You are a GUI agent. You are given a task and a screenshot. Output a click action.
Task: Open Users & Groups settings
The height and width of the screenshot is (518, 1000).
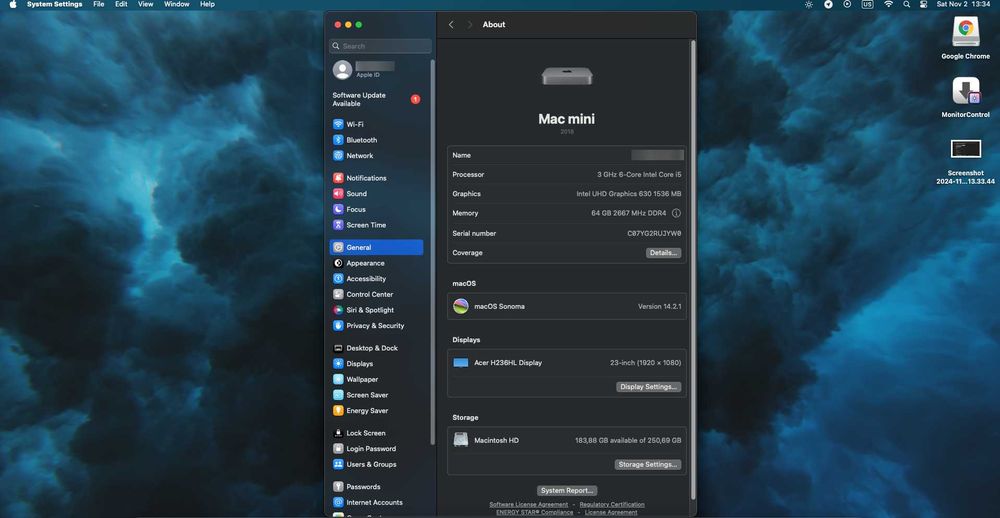[x=376, y=464]
